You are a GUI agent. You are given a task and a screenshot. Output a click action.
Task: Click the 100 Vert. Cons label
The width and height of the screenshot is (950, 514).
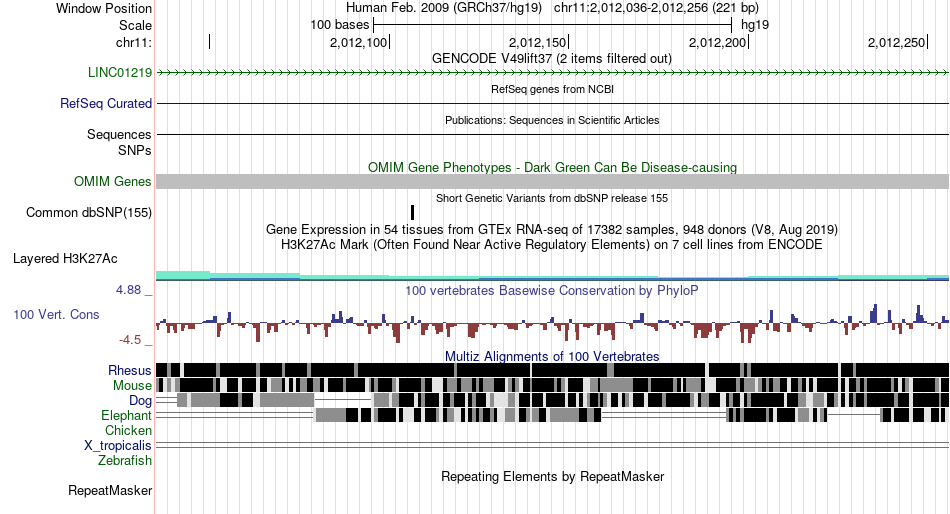(56, 315)
